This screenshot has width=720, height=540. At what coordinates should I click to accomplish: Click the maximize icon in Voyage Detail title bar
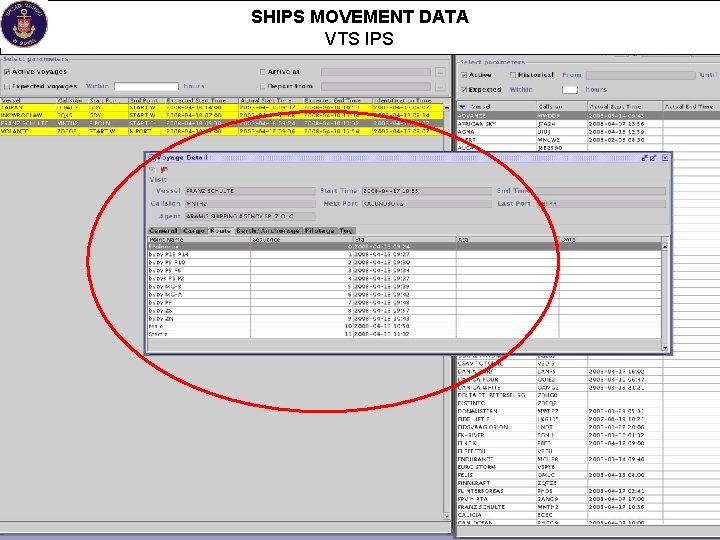click(653, 158)
